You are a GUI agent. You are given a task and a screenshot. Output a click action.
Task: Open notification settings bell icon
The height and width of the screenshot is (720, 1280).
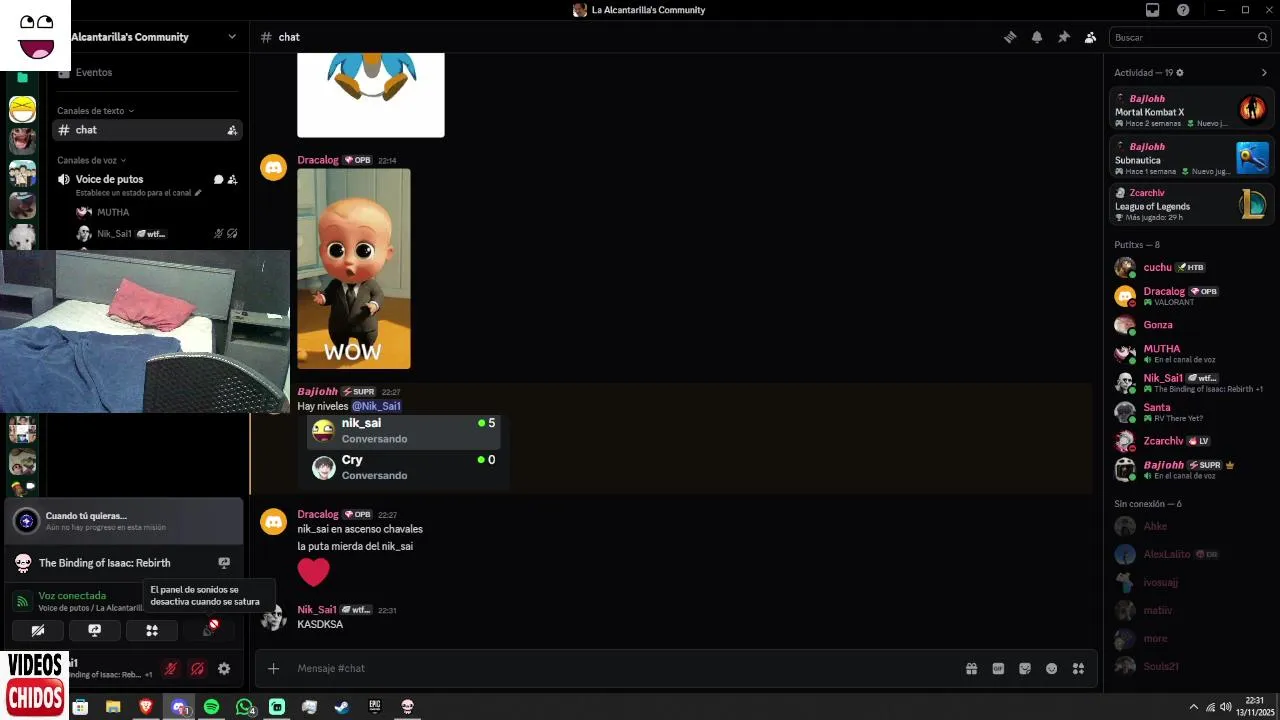coord(1037,37)
